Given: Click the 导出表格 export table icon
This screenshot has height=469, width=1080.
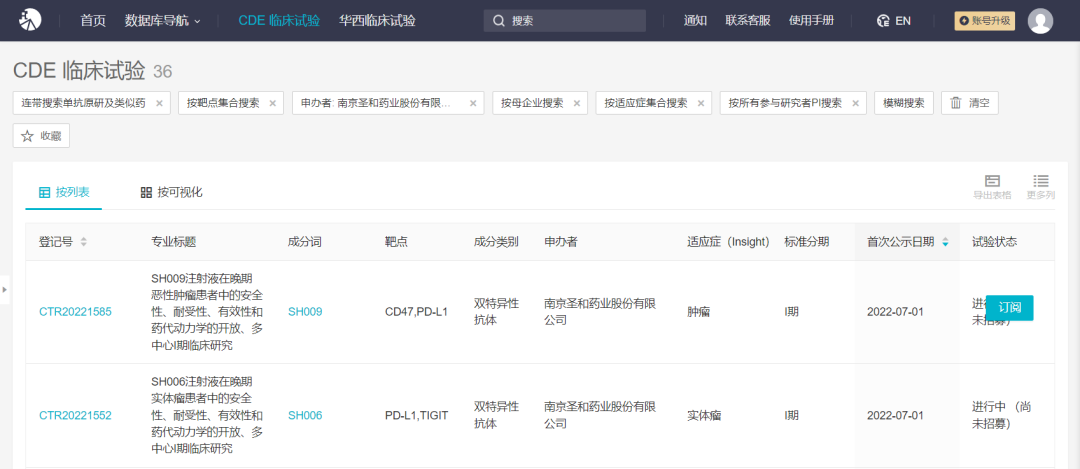Looking at the screenshot, I should (x=992, y=187).
